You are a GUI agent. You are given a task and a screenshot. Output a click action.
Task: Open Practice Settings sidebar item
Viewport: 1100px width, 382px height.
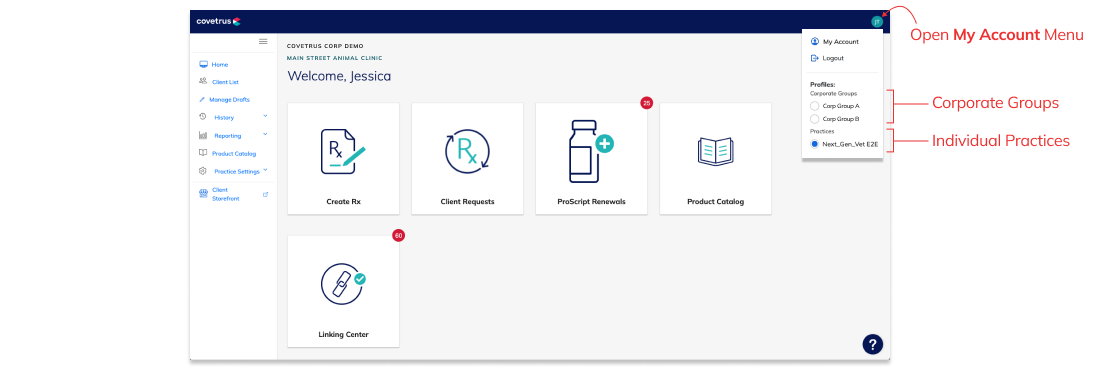tap(236, 172)
